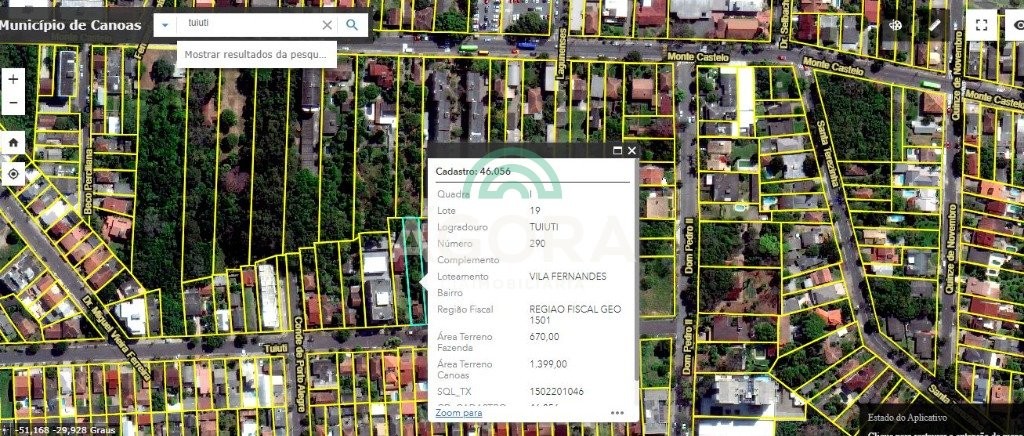1024x436 pixels.
Task: Click the 'Município de Canoas' title
Action: pos(70,25)
